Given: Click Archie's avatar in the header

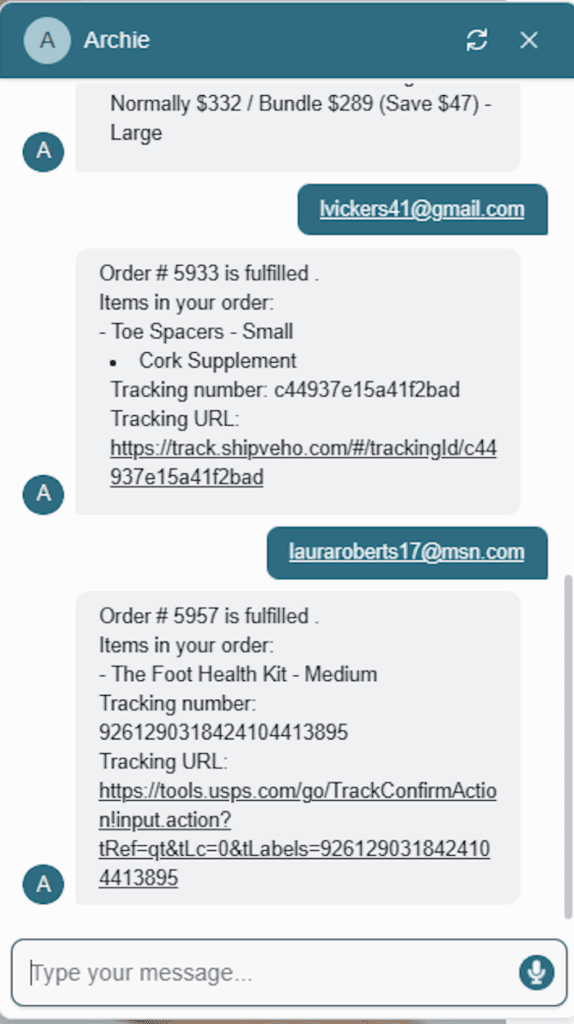Looking at the screenshot, I should pos(47,40).
